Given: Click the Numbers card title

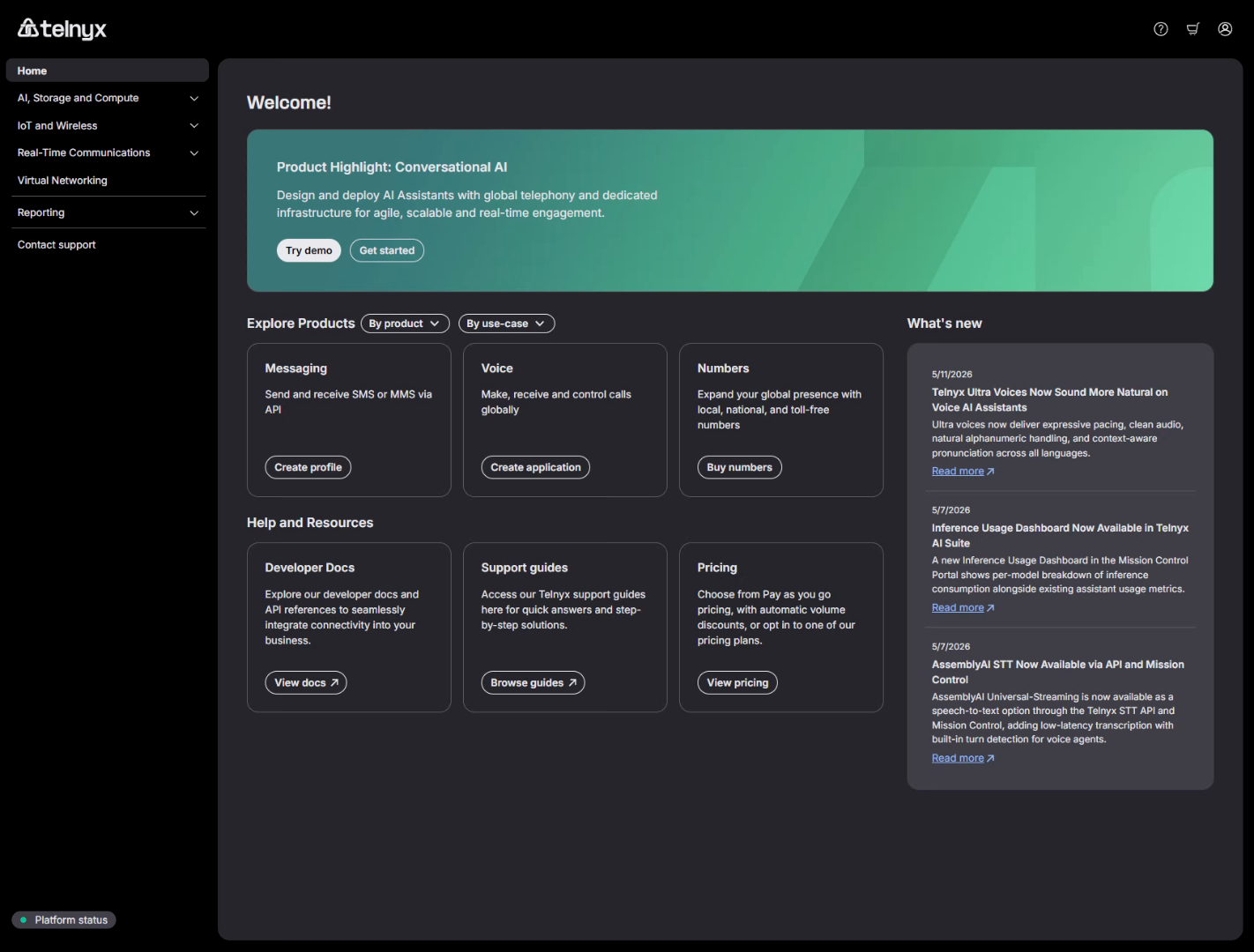Looking at the screenshot, I should pyautogui.click(x=723, y=368).
